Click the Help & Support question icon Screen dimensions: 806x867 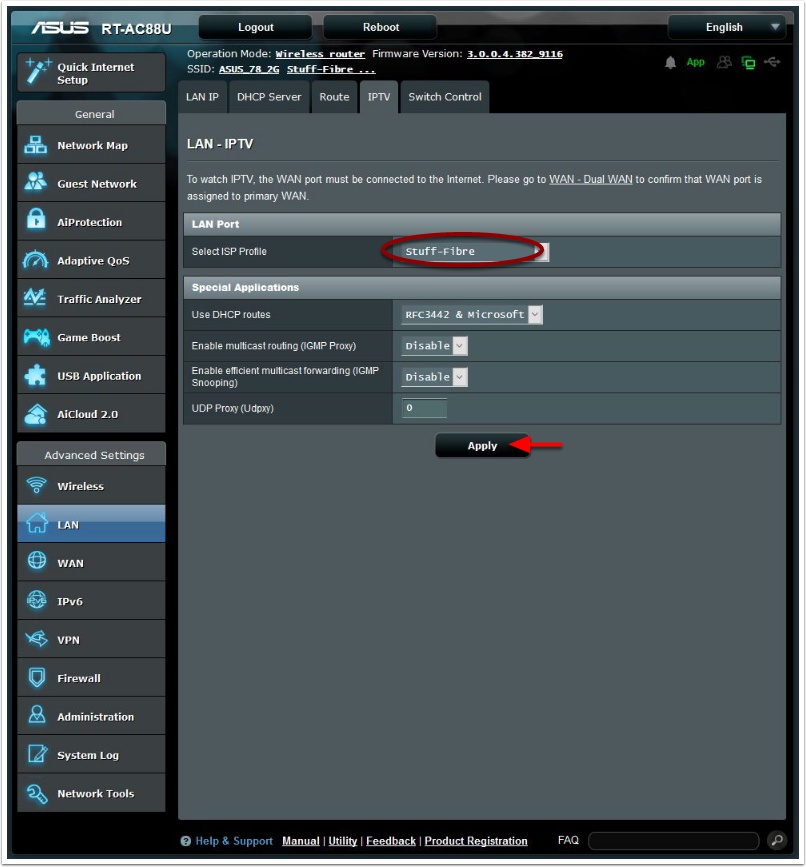[x=186, y=841]
